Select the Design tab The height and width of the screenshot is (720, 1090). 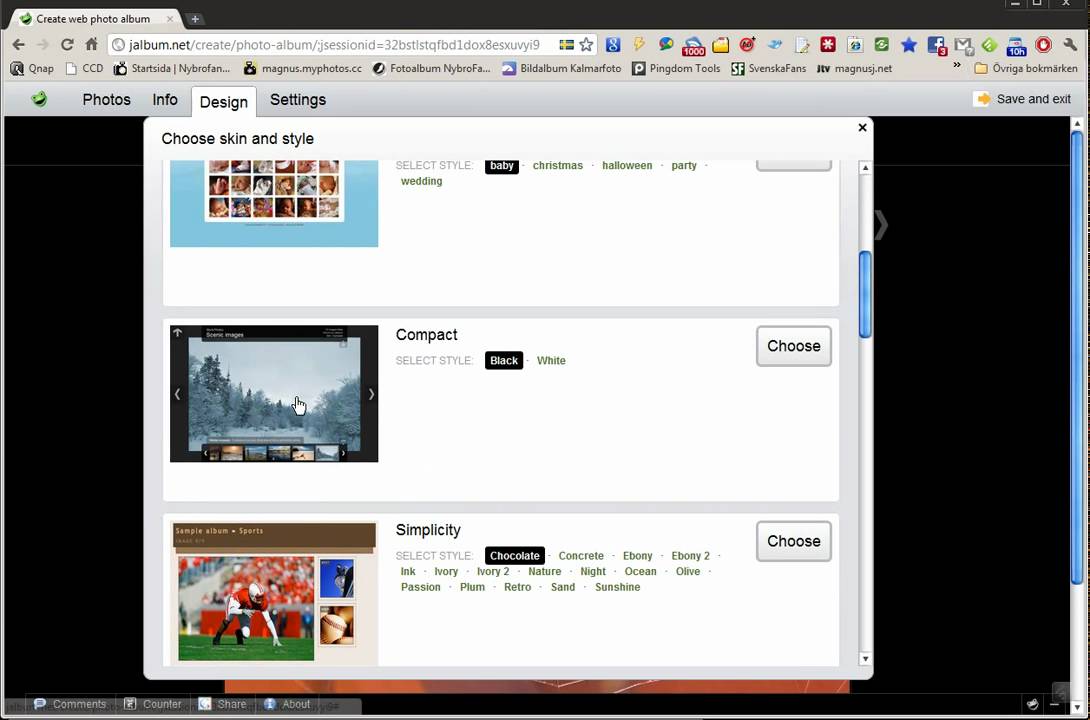pos(224,101)
